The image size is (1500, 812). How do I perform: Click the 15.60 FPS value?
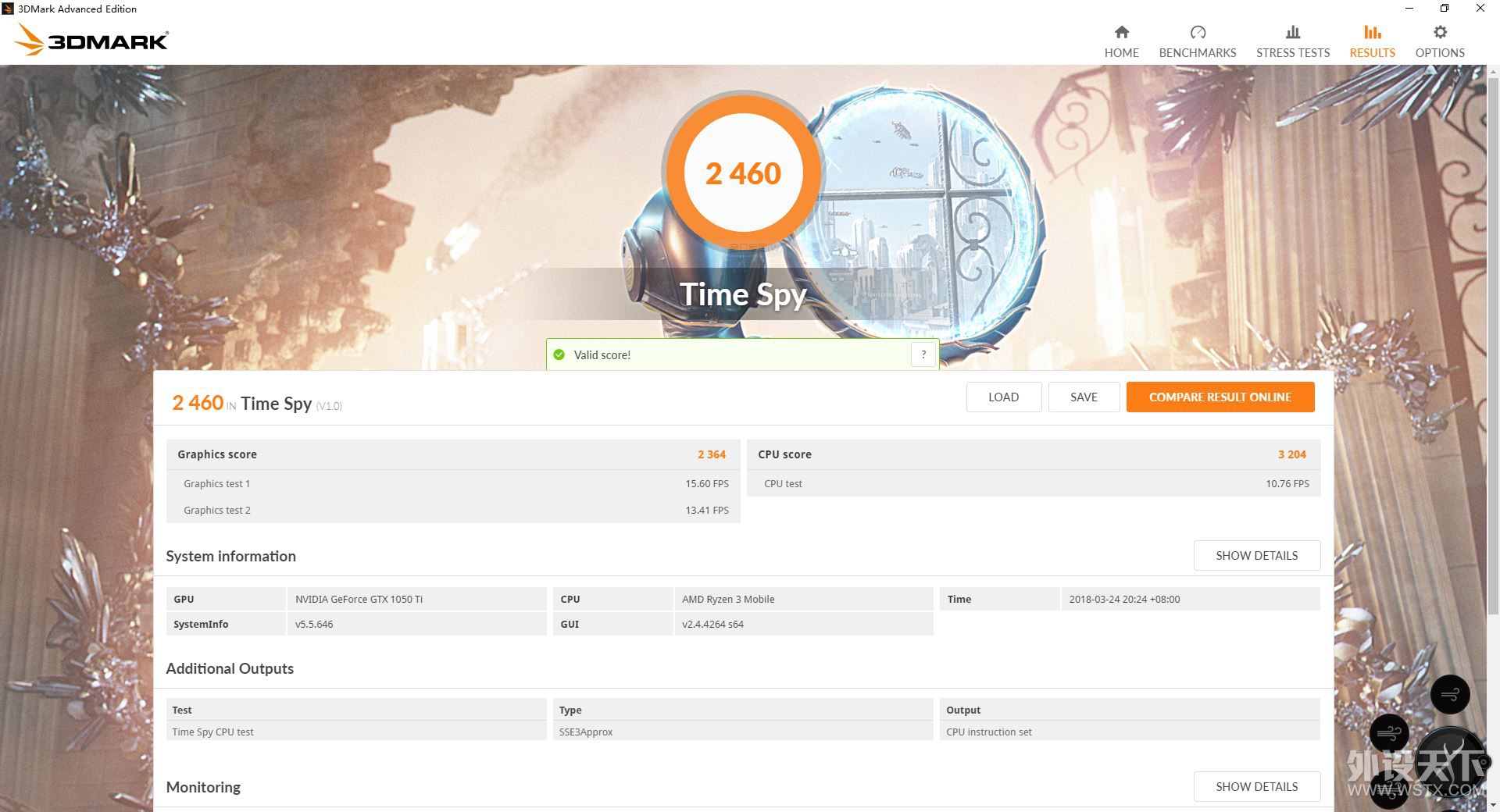coord(707,483)
